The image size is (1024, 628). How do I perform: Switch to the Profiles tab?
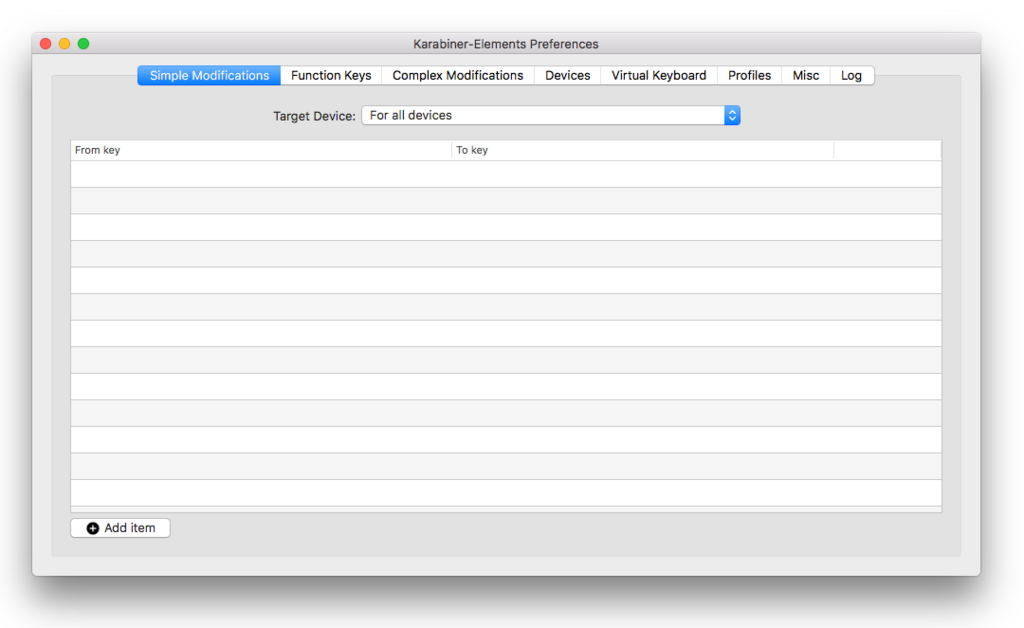click(750, 76)
